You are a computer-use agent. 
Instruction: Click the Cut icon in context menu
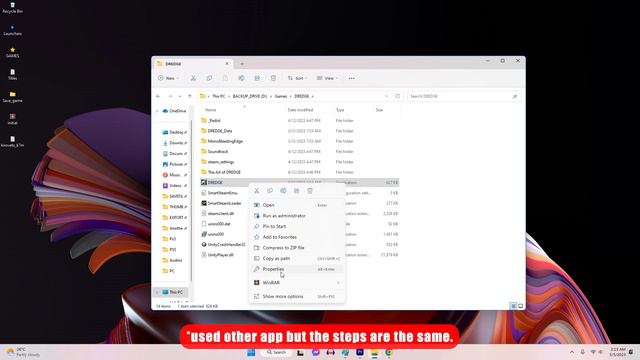pos(257,191)
